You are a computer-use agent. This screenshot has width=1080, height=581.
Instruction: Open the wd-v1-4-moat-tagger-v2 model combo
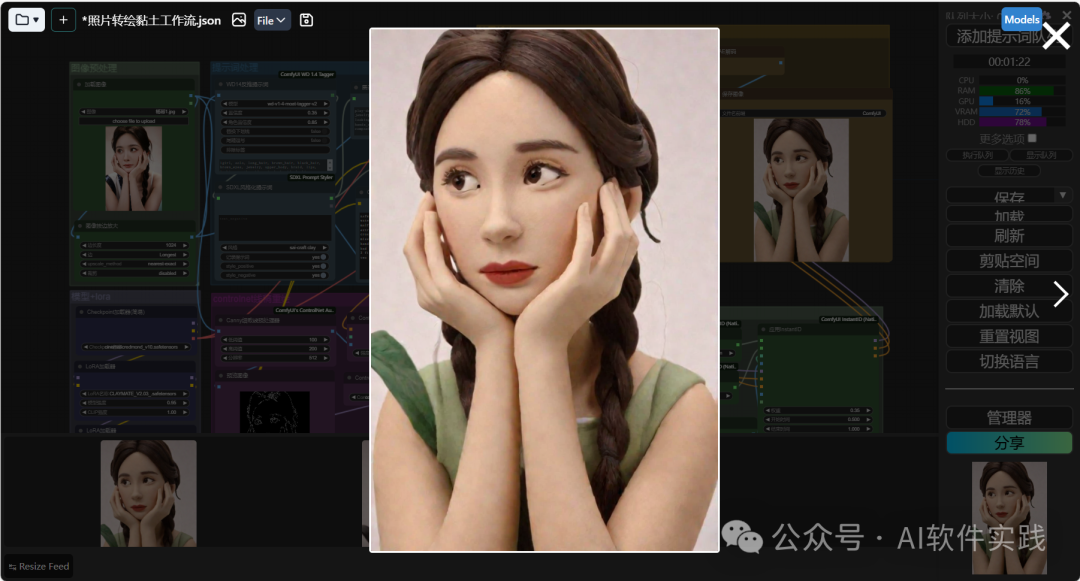pyautogui.click(x=275, y=104)
